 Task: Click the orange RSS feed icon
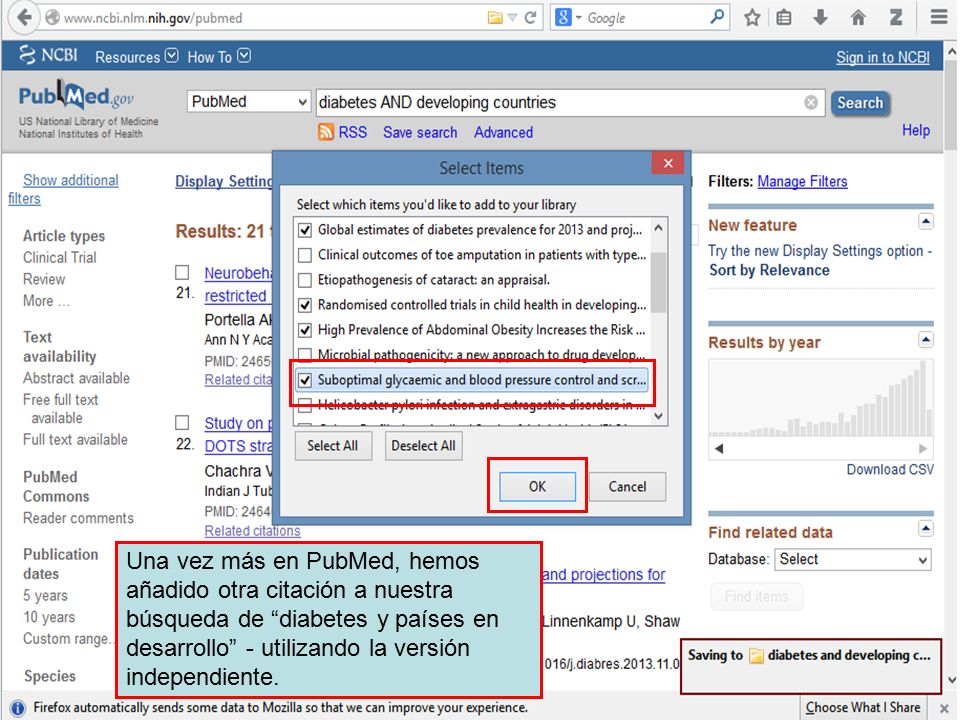click(x=326, y=132)
